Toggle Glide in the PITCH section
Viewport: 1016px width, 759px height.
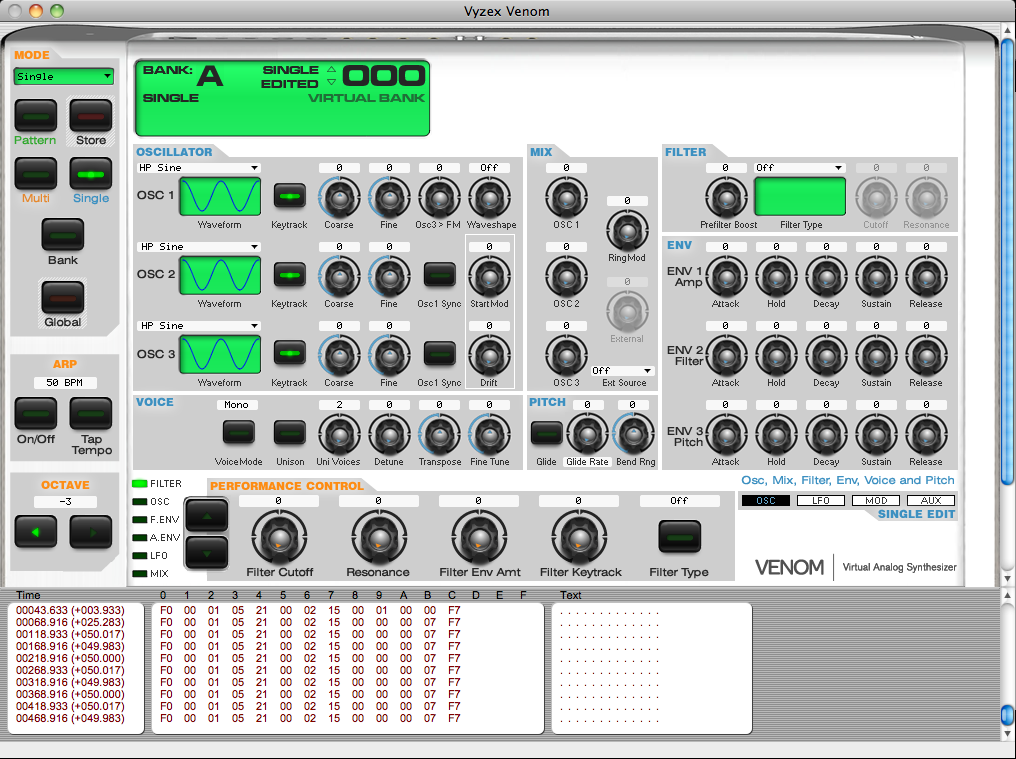(545, 430)
